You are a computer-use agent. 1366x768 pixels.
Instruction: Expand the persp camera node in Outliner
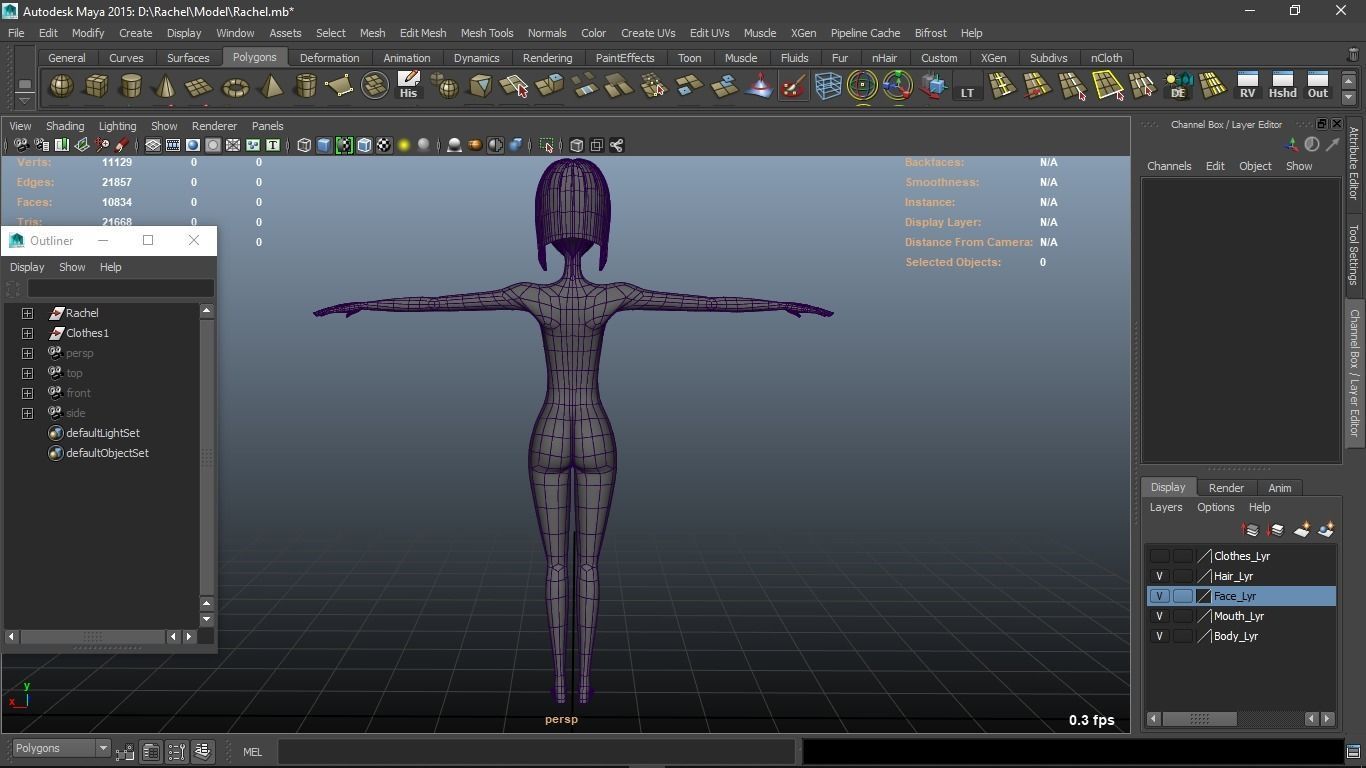[x=28, y=353]
